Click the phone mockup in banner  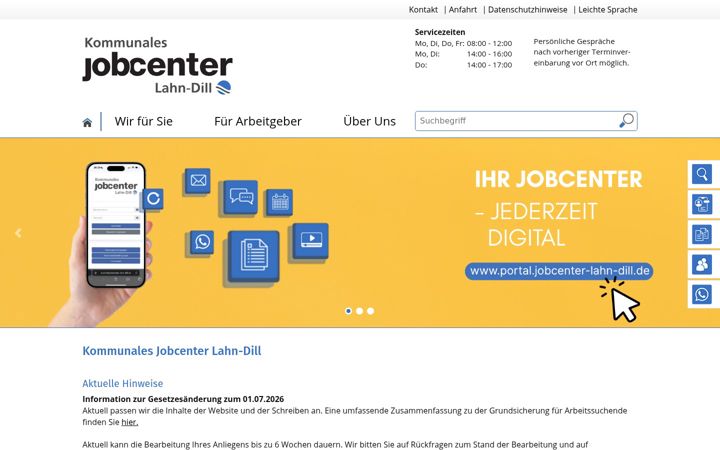tap(116, 225)
